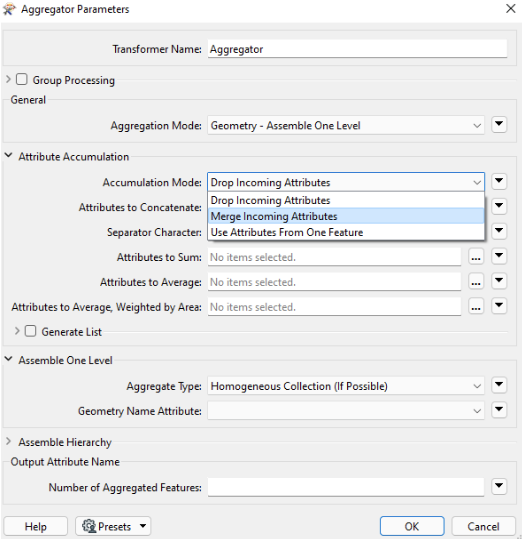Open the Aggregate Type dropdown

pyautogui.click(x=346, y=386)
